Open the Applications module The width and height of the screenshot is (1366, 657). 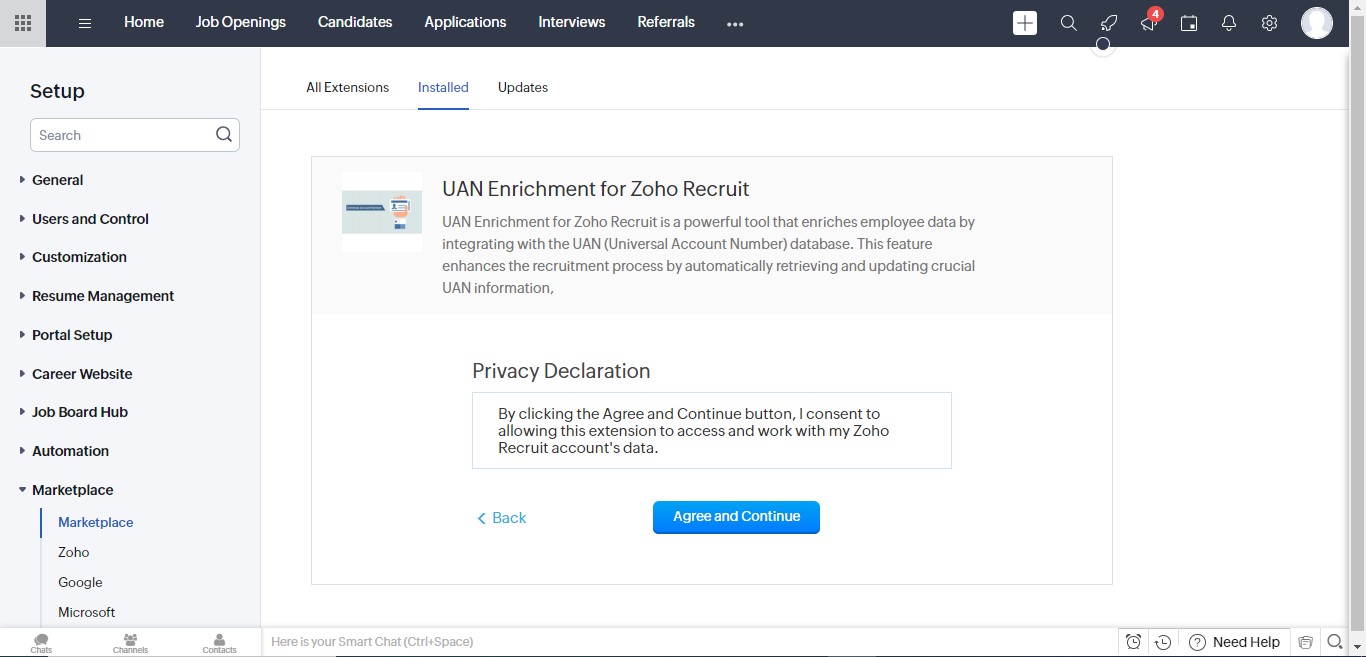coord(465,22)
